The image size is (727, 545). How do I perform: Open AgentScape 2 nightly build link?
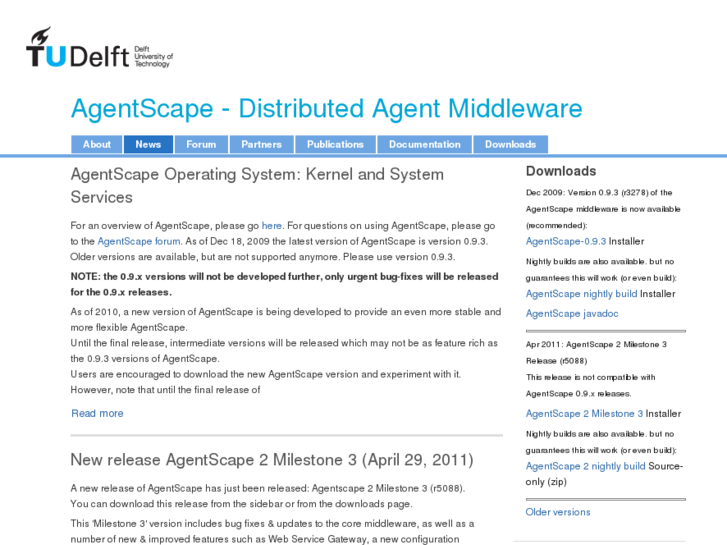click(x=585, y=466)
